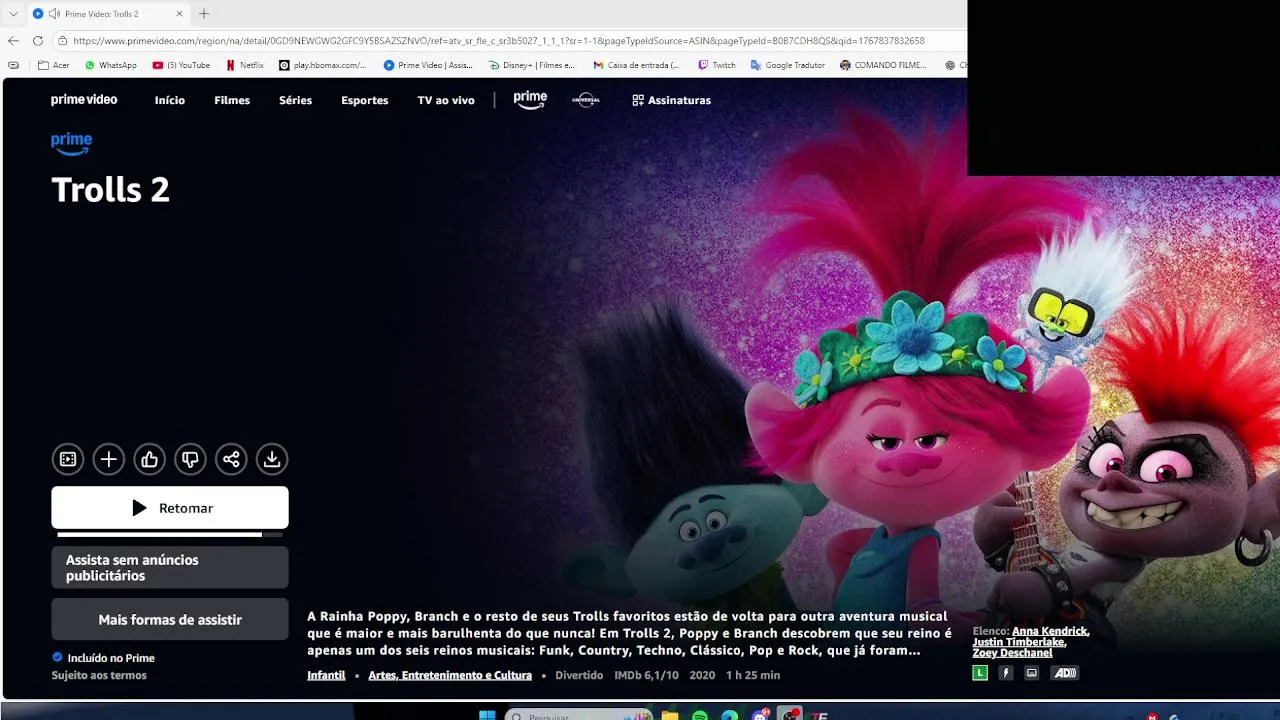Add Trolls 2 to watchlist (plus icon)
1280x720 pixels.
click(109, 459)
